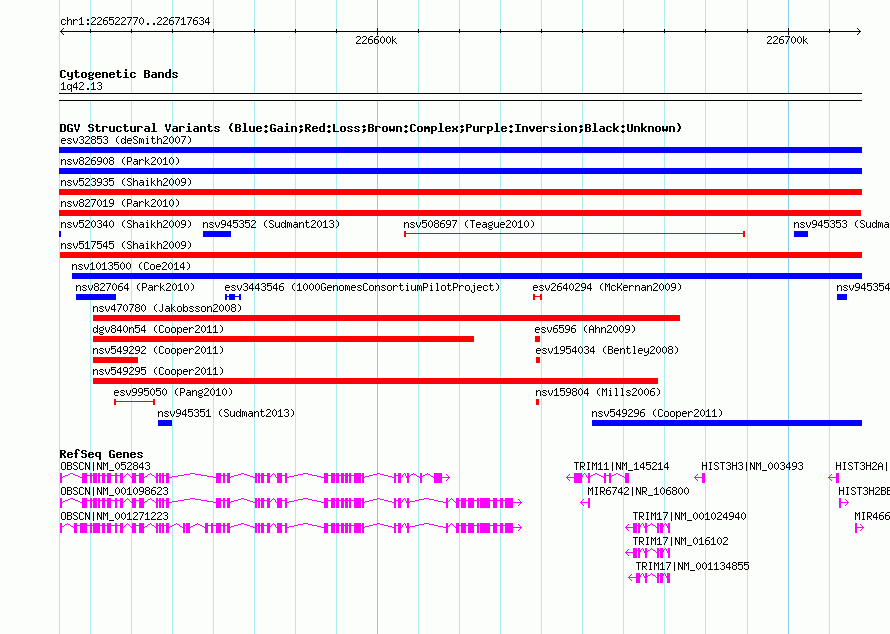Click chr1:226522770..226717634 coordinate text
The height and width of the screenshot is (634, 890).
pyautogui.click(x=135, y=21)
